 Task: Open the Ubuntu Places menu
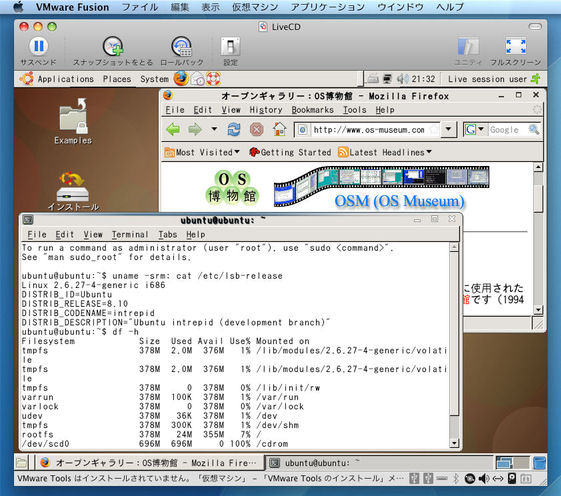(117, 79)
